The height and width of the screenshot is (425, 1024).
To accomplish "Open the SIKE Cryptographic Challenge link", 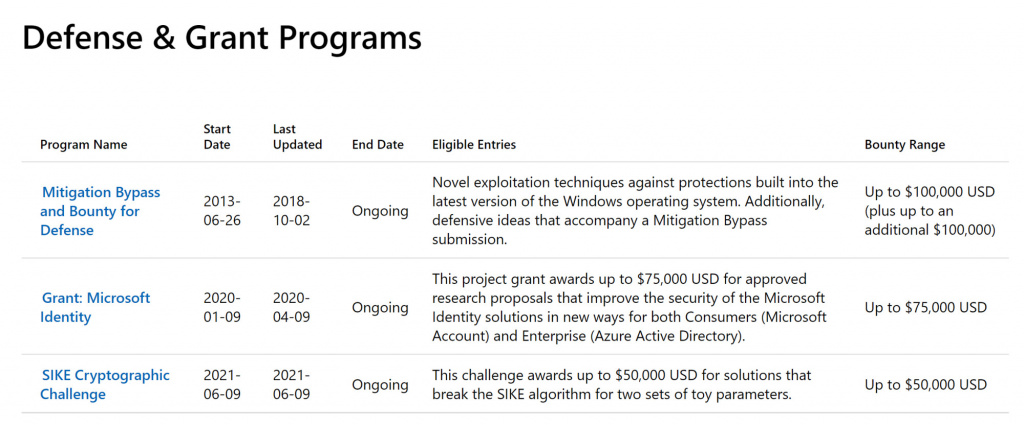I will tap(104, 385).
